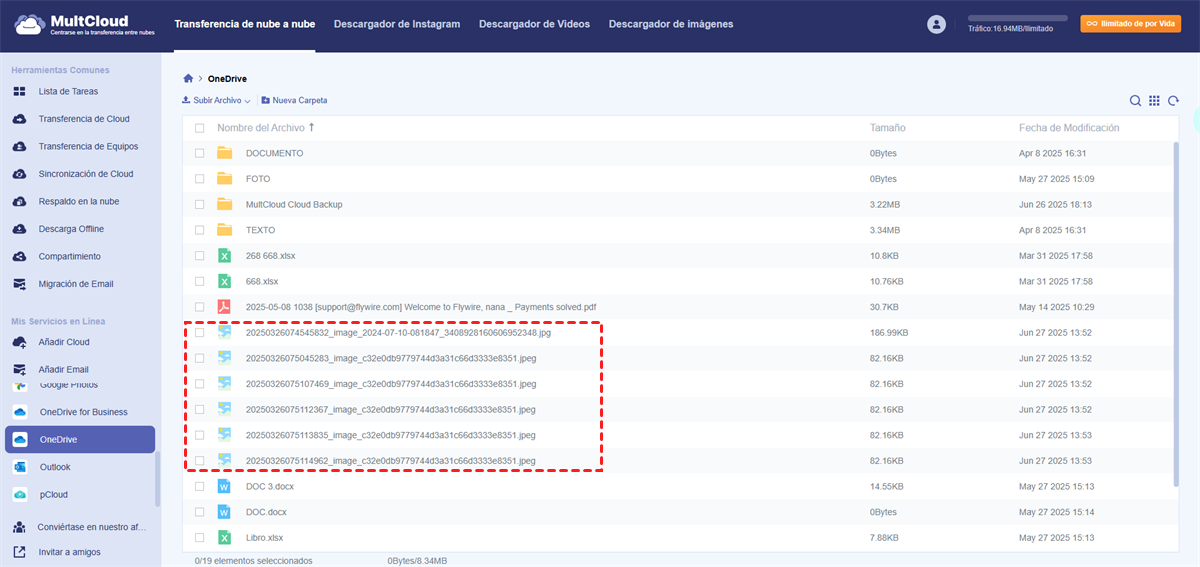Select 20250326075114962 jpeg file name
The width and height of the screenshot is (1200, 567).
click(x=391, y=460)
